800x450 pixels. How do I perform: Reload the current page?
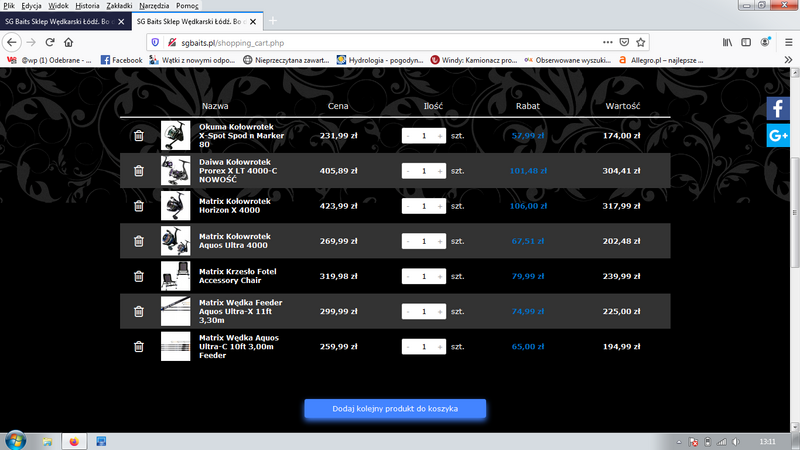[x=49, y=42]
